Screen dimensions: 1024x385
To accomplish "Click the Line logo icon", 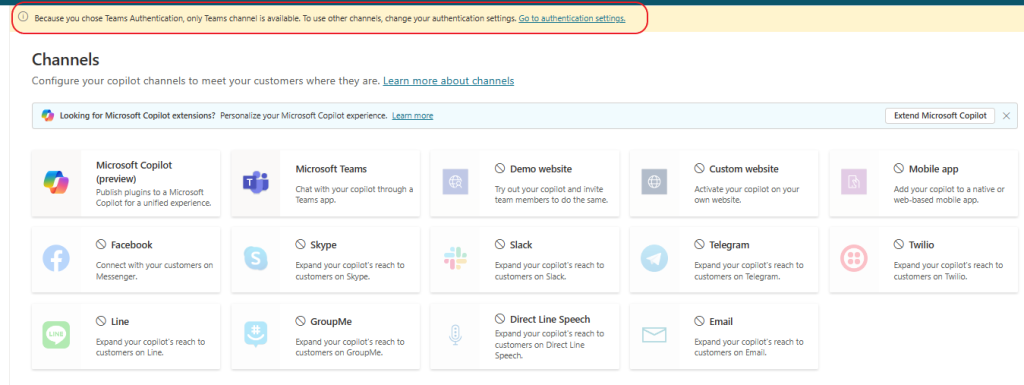I will 56,335.
